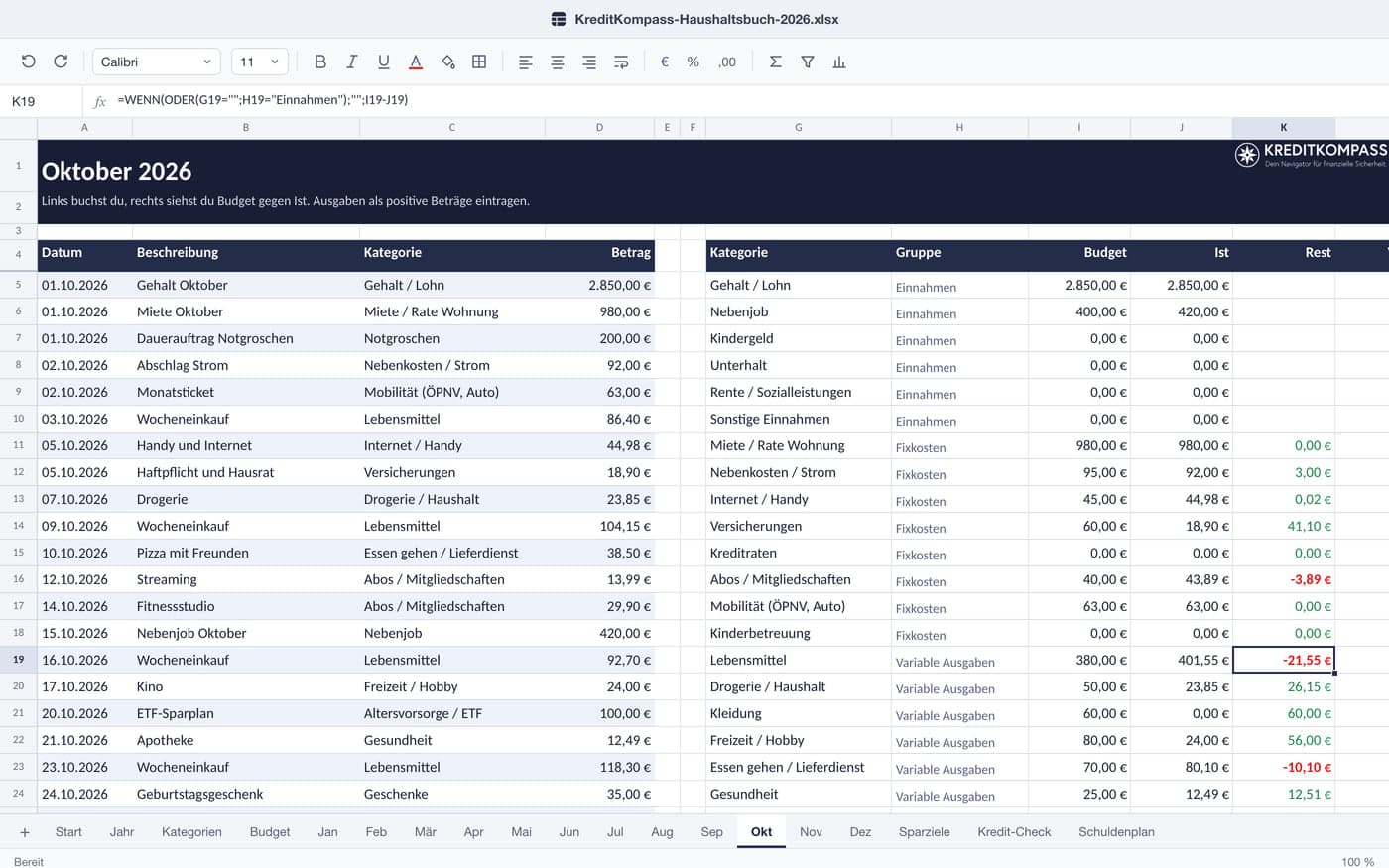Apply Euro currency format

pos(665,62)
